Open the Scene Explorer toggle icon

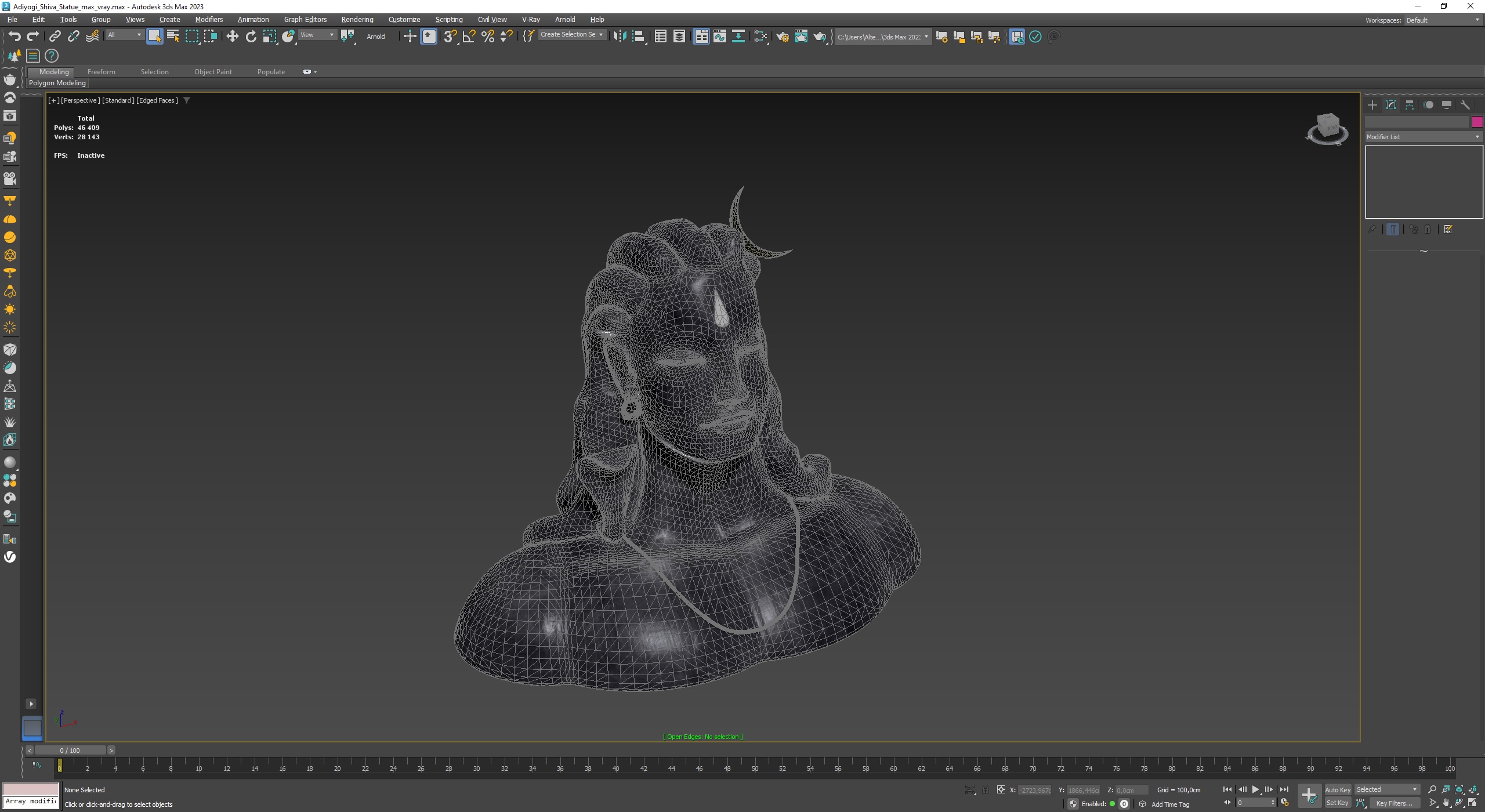pos(660,37)
